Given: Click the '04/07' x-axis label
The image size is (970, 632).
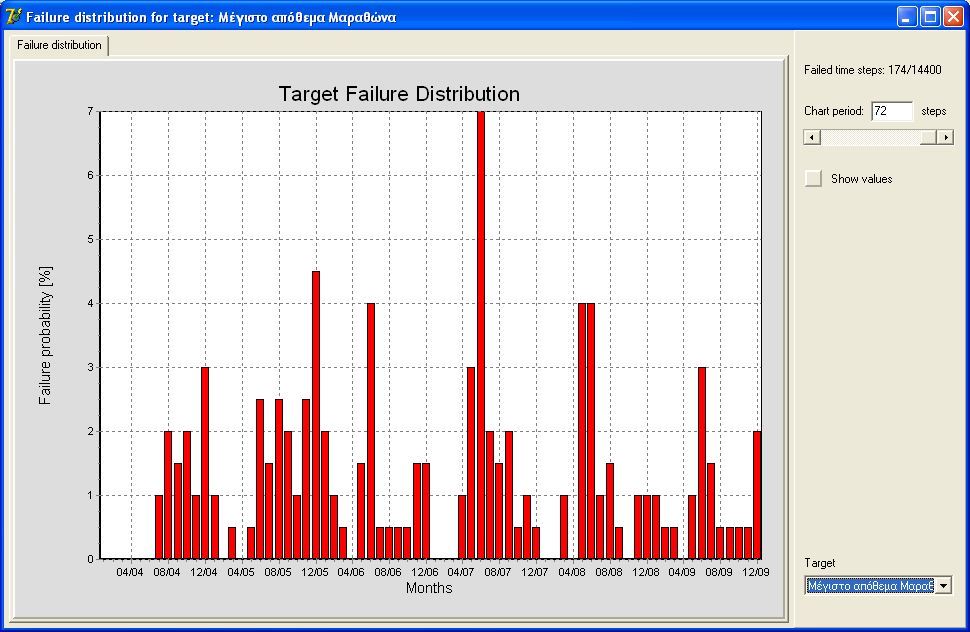Looking at the screenshot, I should [461, 572].
